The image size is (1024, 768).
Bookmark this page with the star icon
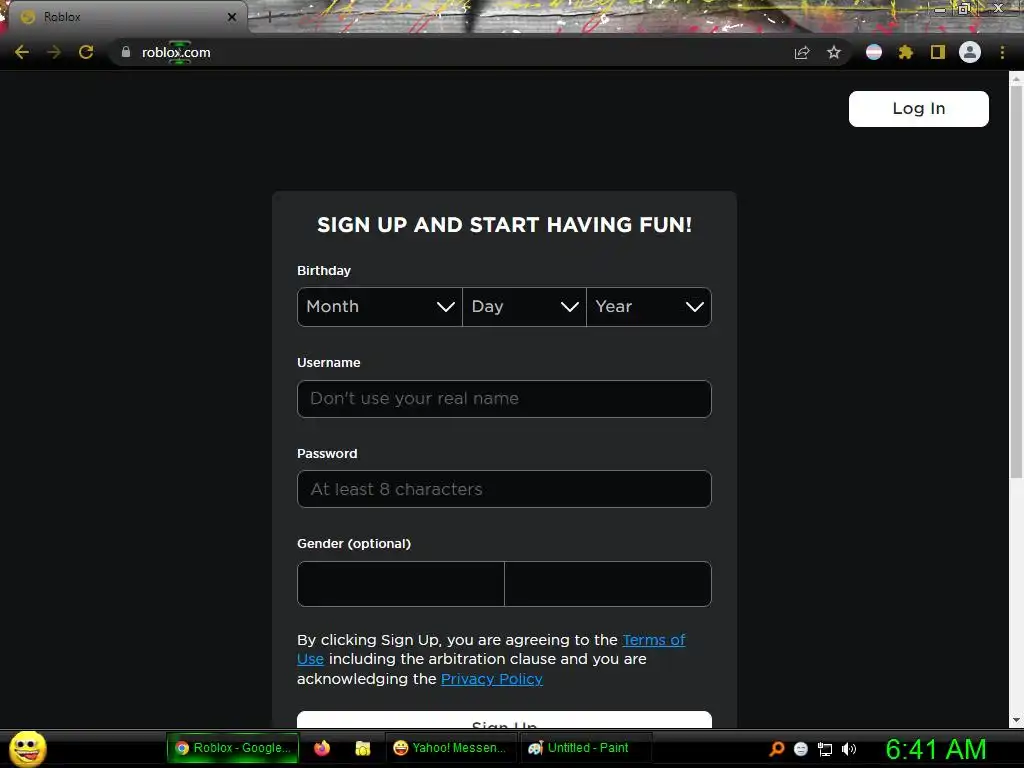[834, 52]
